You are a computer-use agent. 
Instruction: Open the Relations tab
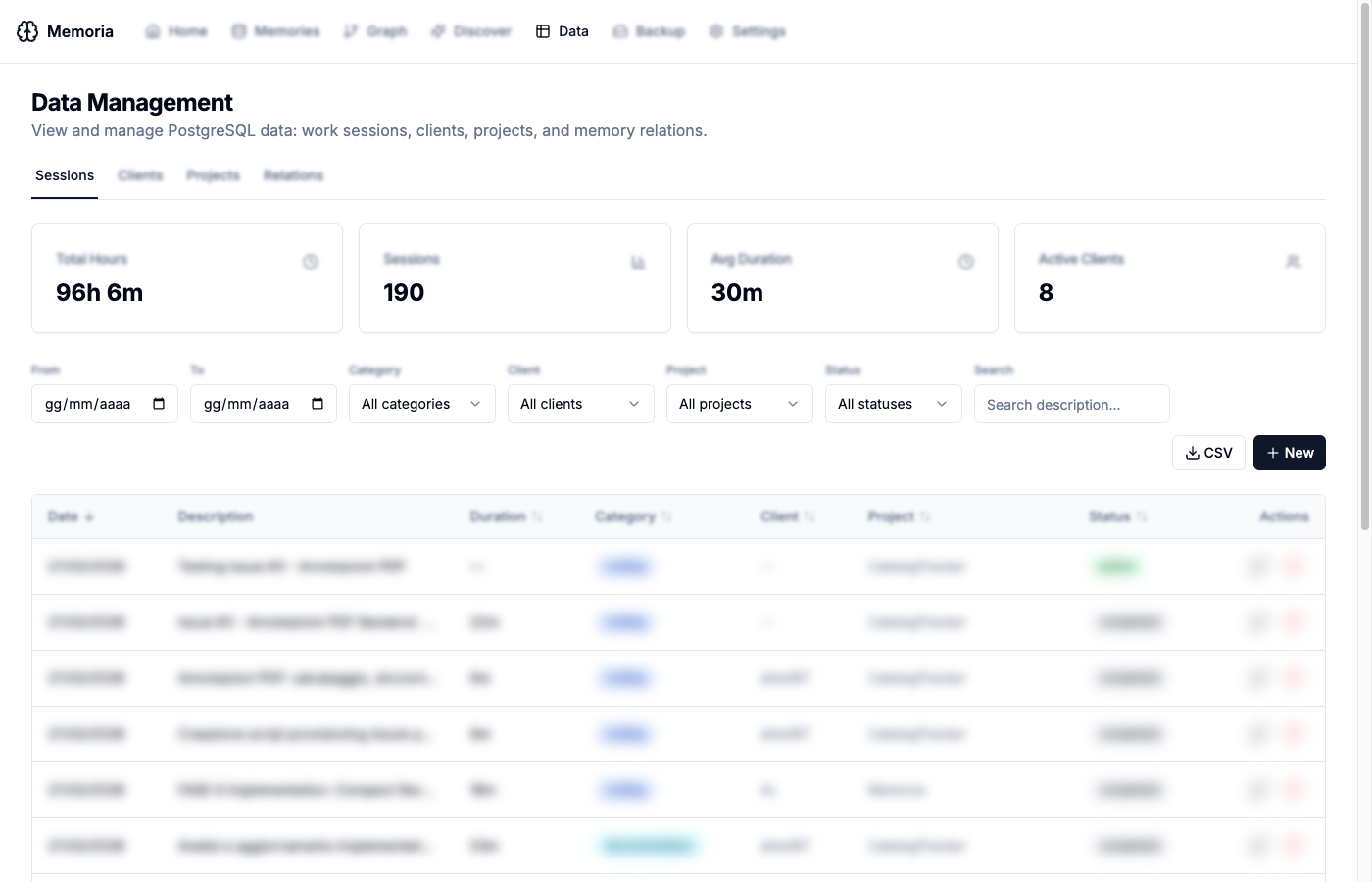[293, 175]
